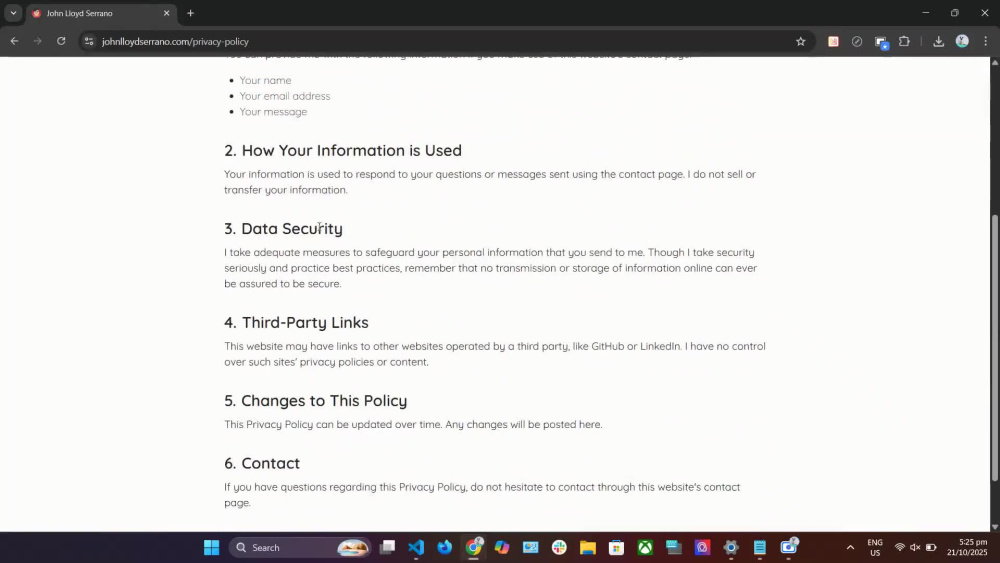Click the 'Your name' bullet item
Viewport: 1000px width, 563px height.
tap(265, 80)
